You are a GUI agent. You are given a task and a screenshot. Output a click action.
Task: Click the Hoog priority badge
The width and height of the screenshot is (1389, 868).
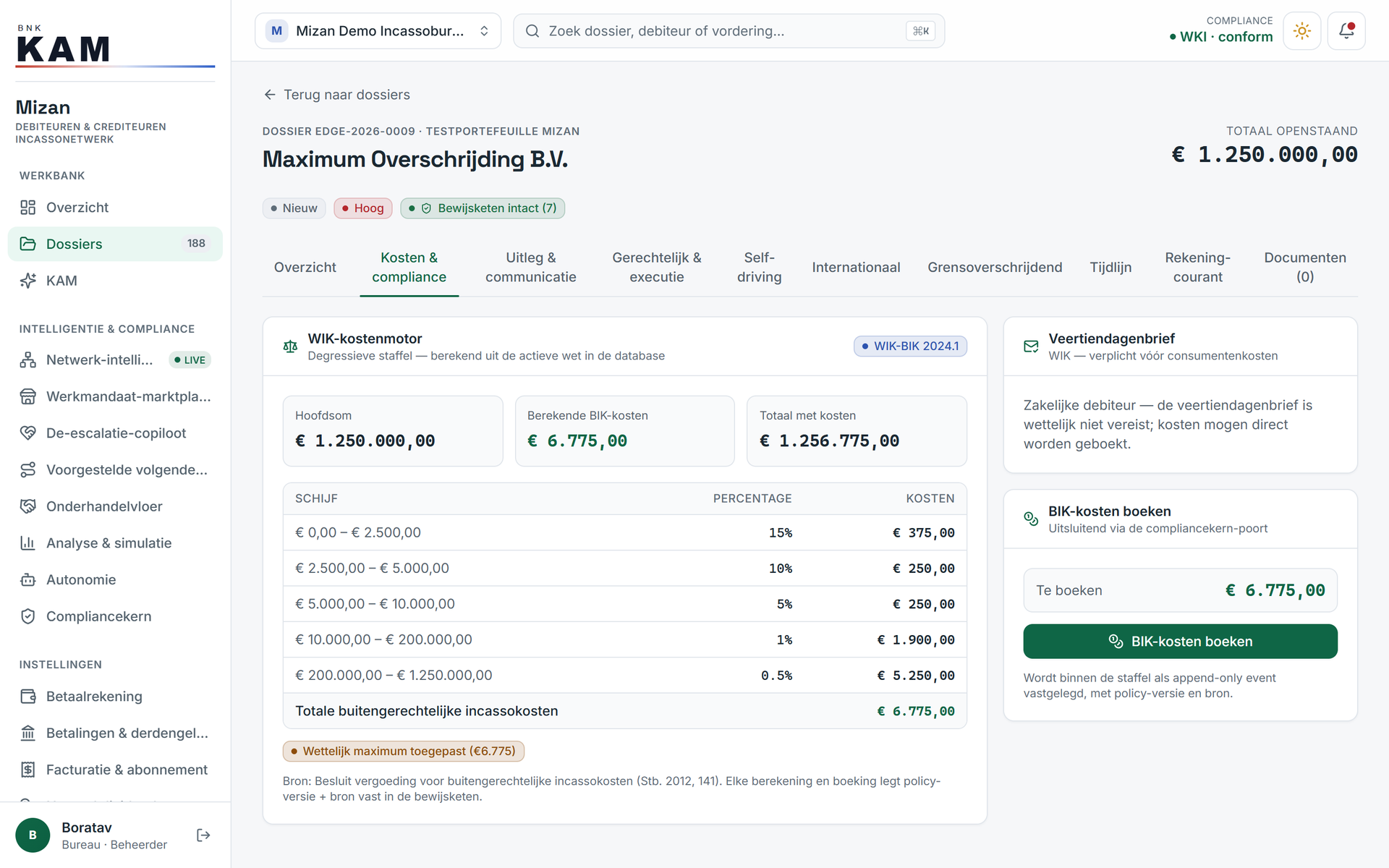[362, 208]
